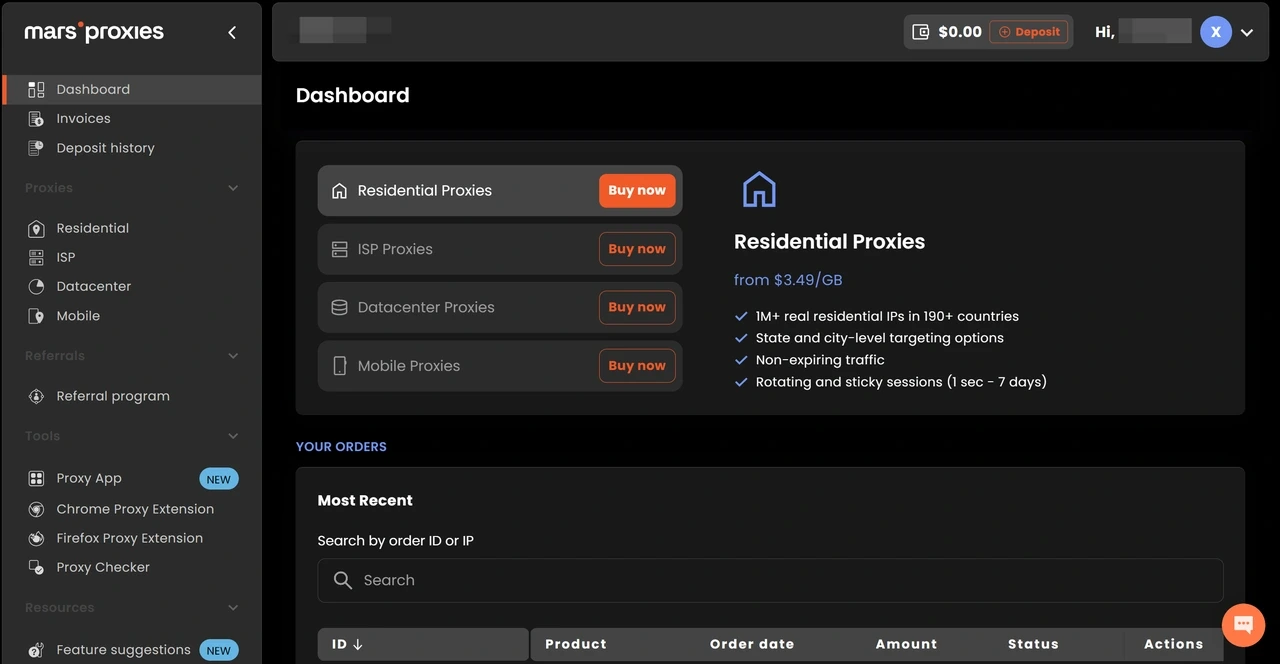Click the Deposit button

point(1029,32)
